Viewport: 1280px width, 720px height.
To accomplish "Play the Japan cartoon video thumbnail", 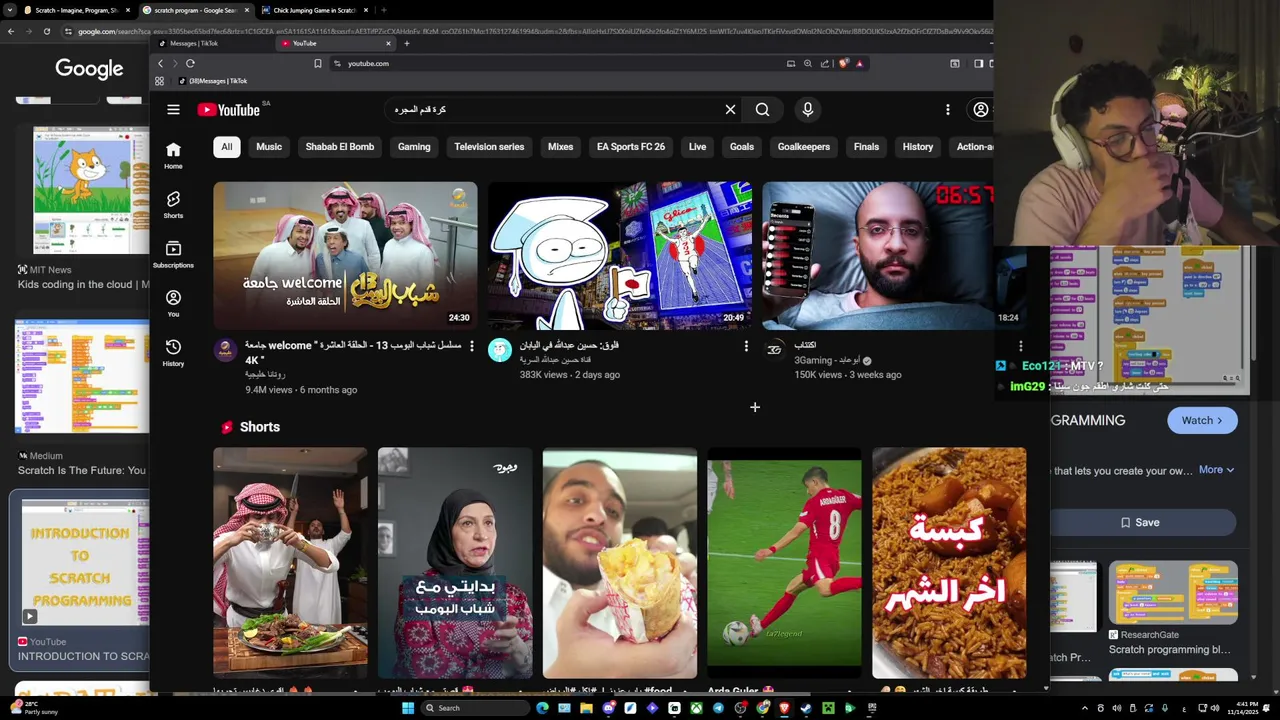I will tap(620, 255).
